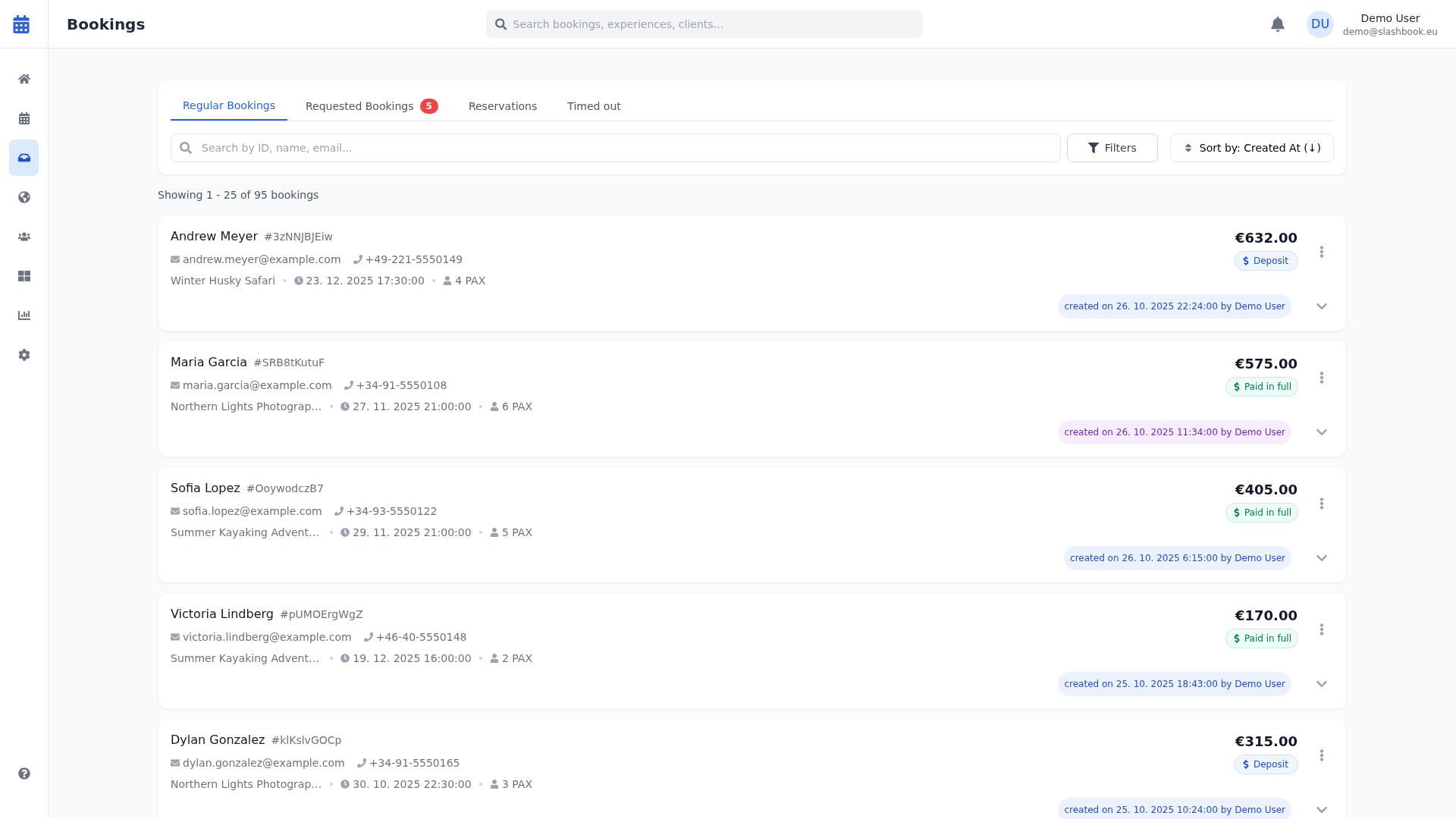1456x819 pixels.
Task: Open three-dot menu for Andrew Meyer booking
Action: 1321,252
